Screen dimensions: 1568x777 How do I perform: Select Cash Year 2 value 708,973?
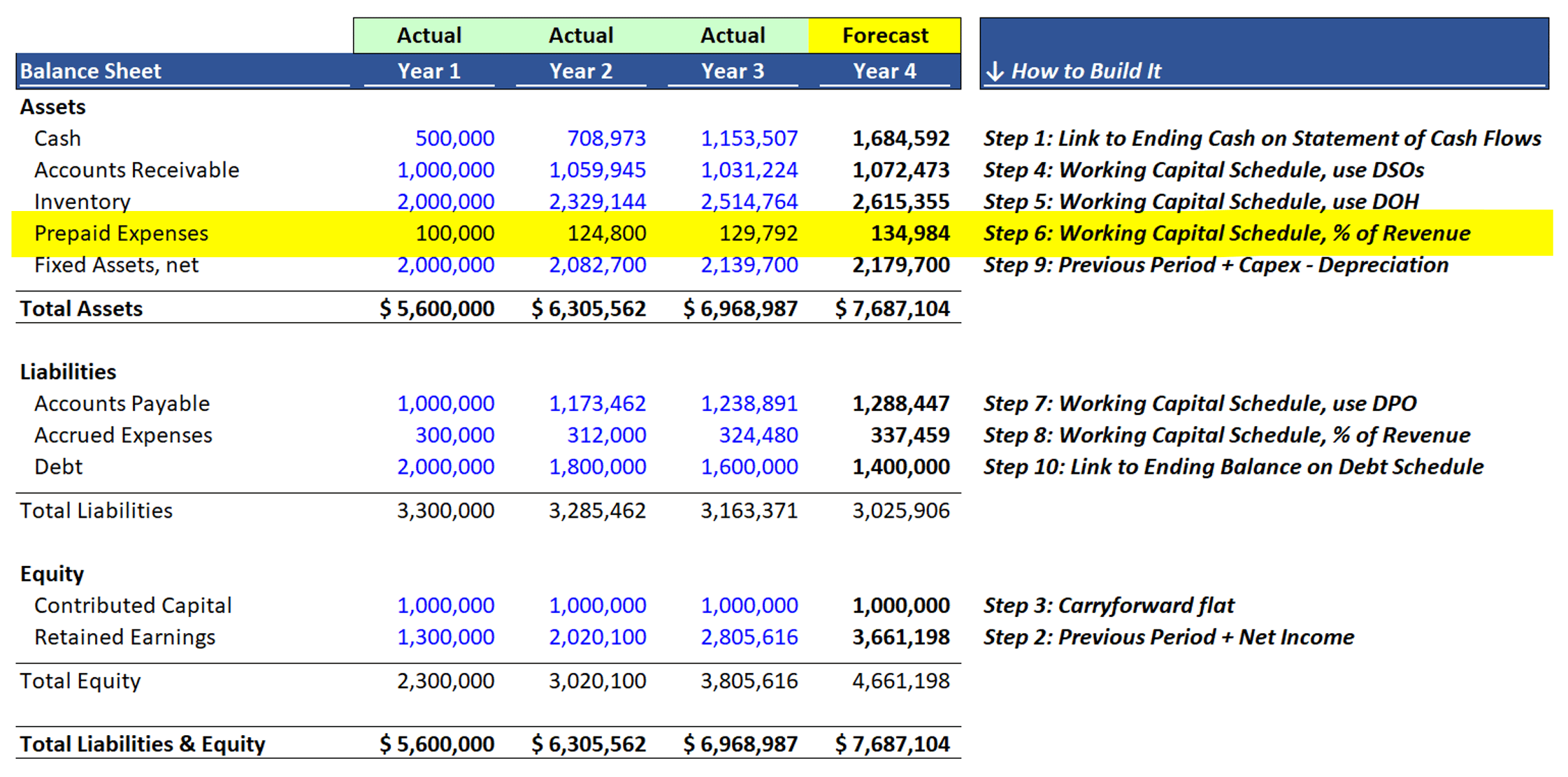[606, 138]
